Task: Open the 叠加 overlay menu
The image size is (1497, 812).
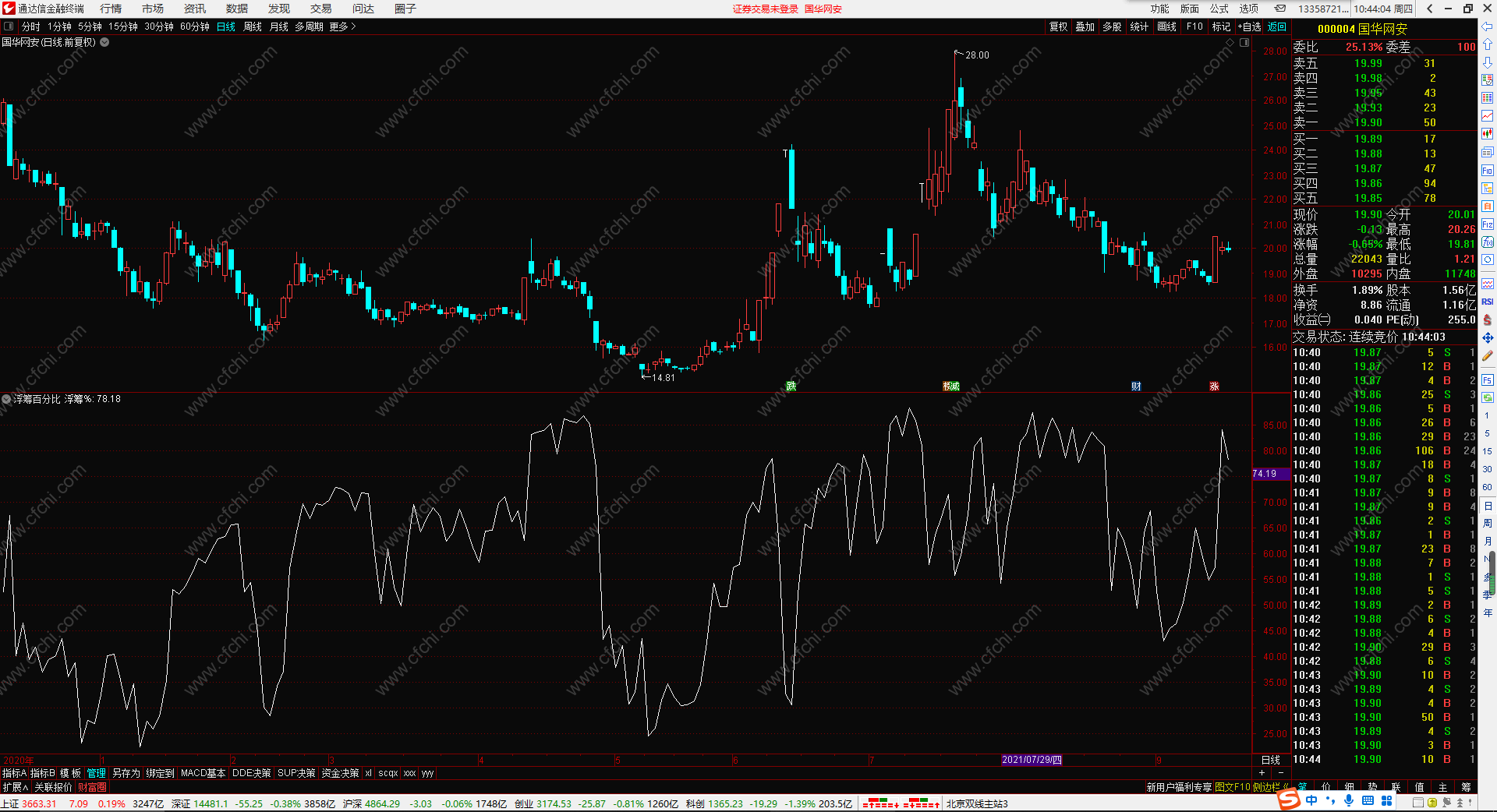Action: (x=1085, y=26)
